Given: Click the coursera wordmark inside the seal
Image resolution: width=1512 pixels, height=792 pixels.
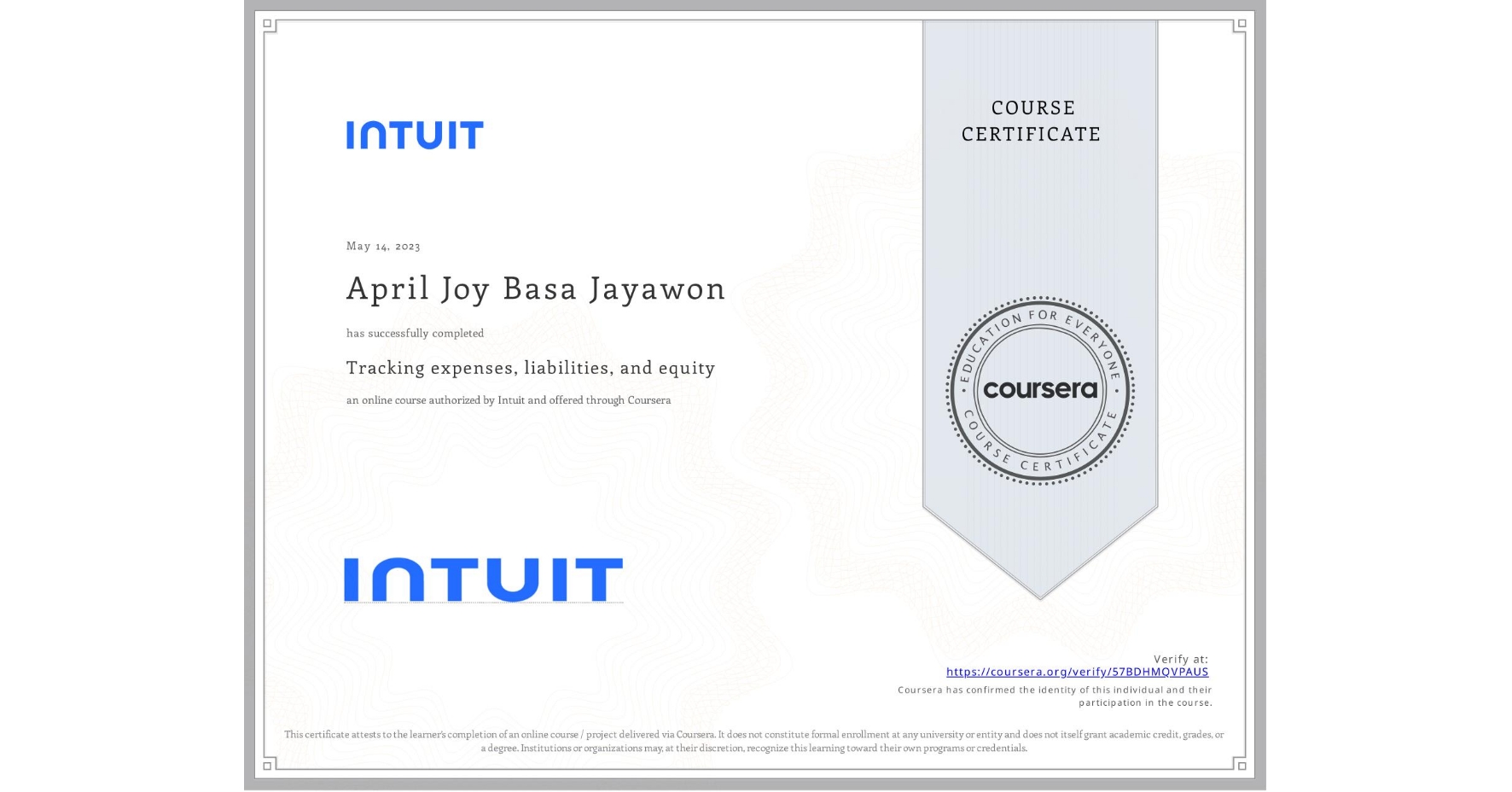Looking at the screenshot, I should [x=1040, y=391].
